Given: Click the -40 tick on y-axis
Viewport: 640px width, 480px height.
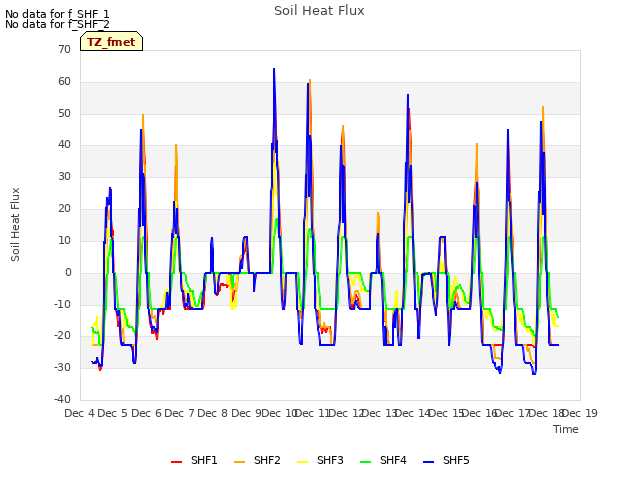Looking at the screenshot, I should [x=63, y=399].
